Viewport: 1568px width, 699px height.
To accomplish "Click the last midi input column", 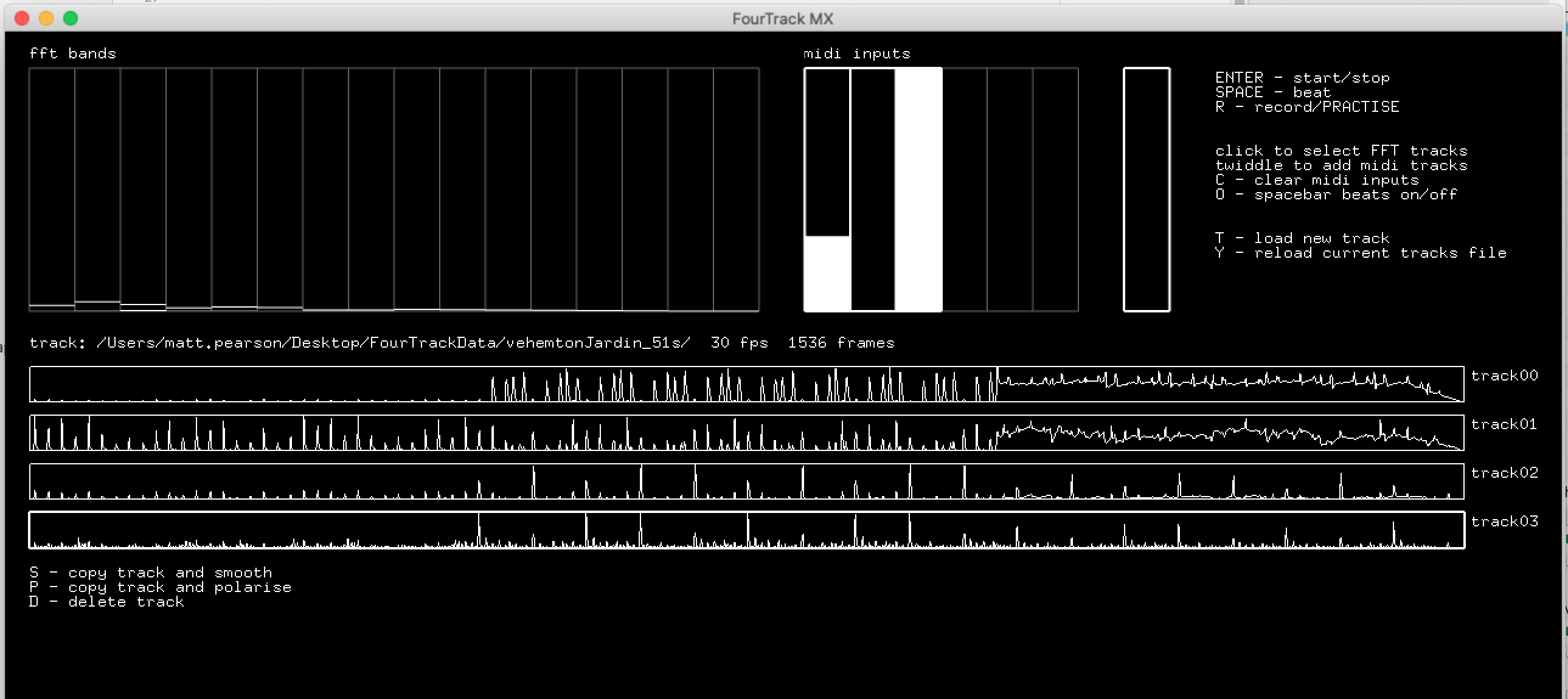I will (x=1055, y=188).
